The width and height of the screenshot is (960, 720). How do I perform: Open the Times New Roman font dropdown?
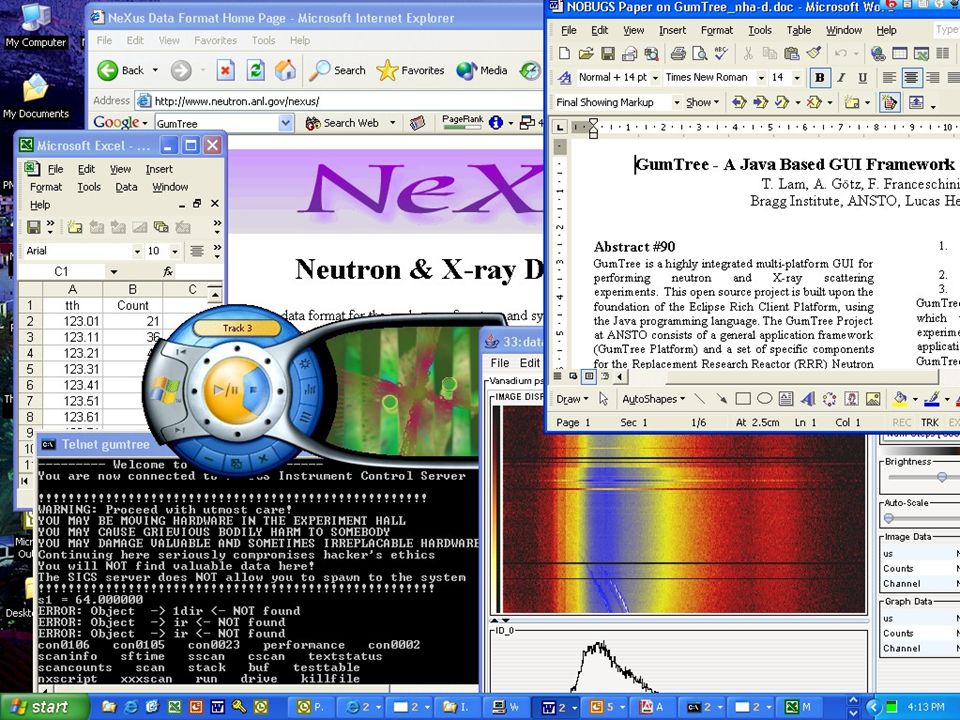pyautogui.click(x=761, y=78)
